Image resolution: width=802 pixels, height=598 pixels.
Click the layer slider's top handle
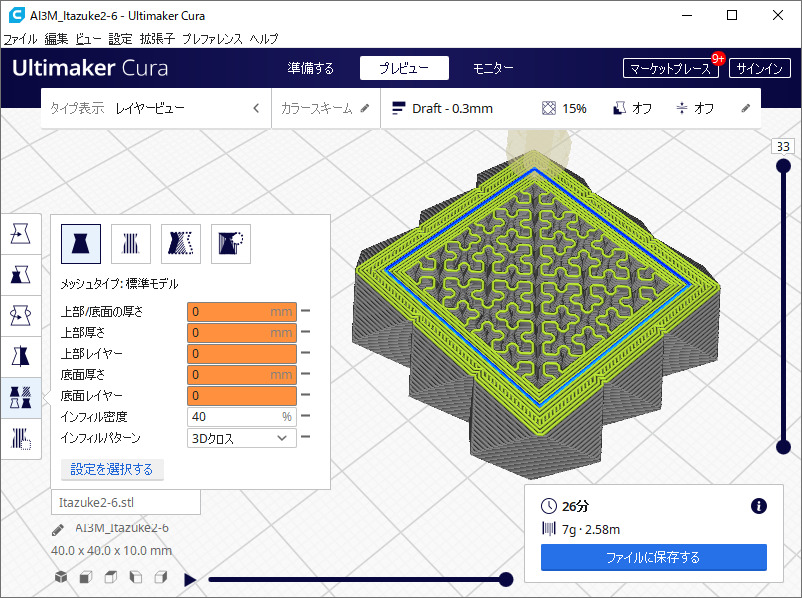pos(783,166)
